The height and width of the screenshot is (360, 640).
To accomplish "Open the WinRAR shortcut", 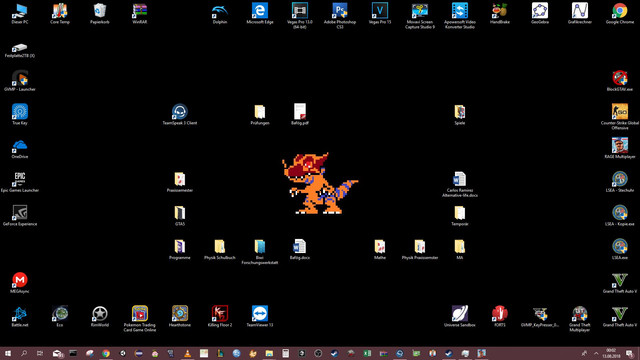I will 140,13.
